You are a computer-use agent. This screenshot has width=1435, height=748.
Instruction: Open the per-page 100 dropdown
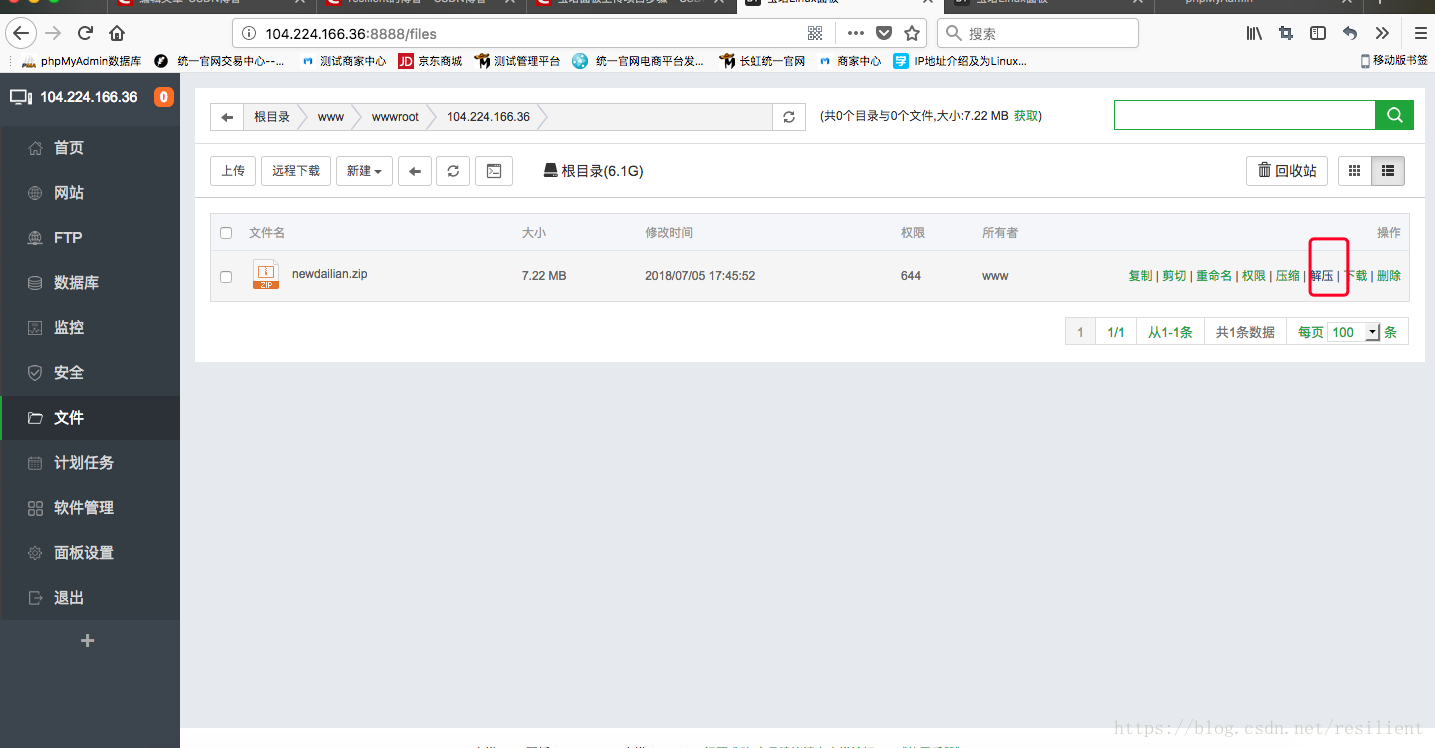tap(1354, 332)
